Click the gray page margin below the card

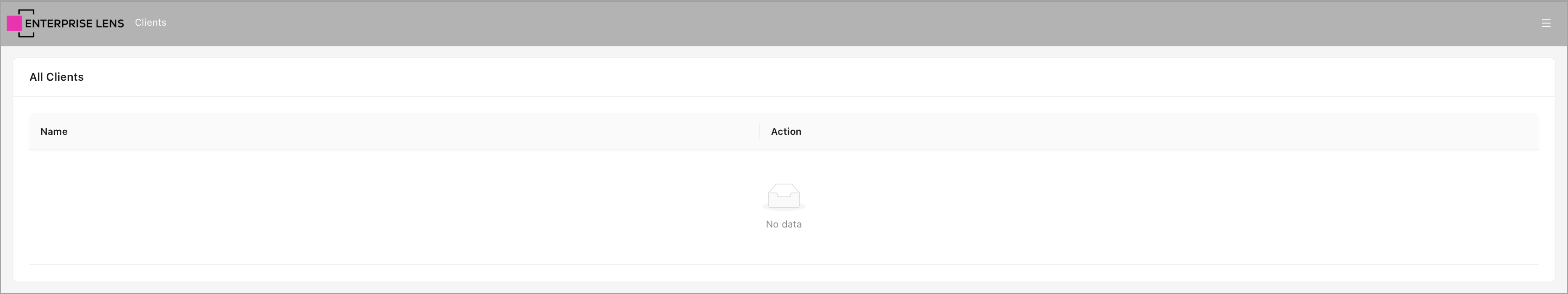click(x=784, y=287)
